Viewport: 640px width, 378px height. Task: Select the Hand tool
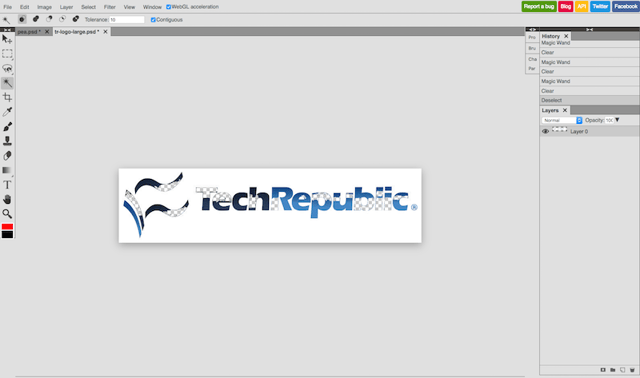click(x=7, y=200)
